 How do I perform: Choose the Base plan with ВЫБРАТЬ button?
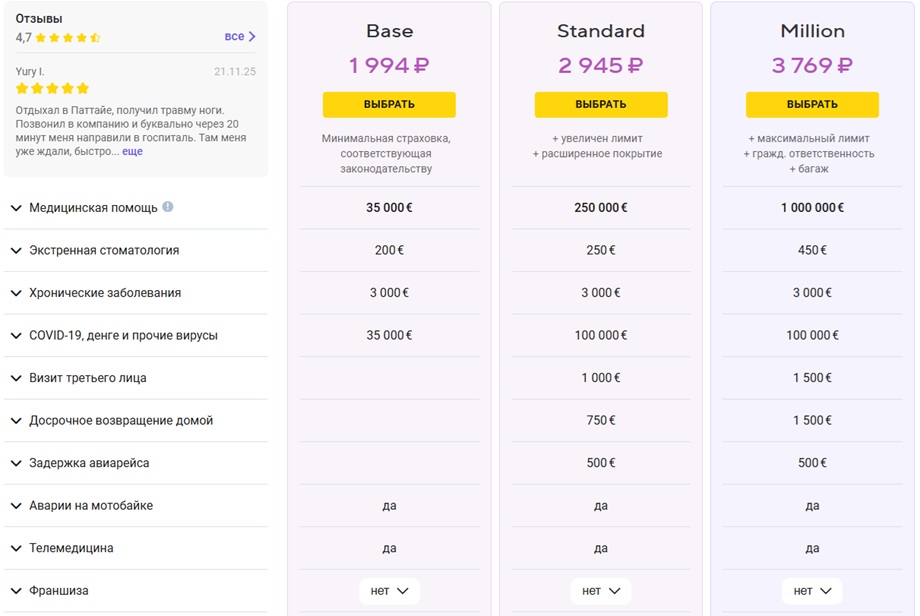click(x=389, y=104)
